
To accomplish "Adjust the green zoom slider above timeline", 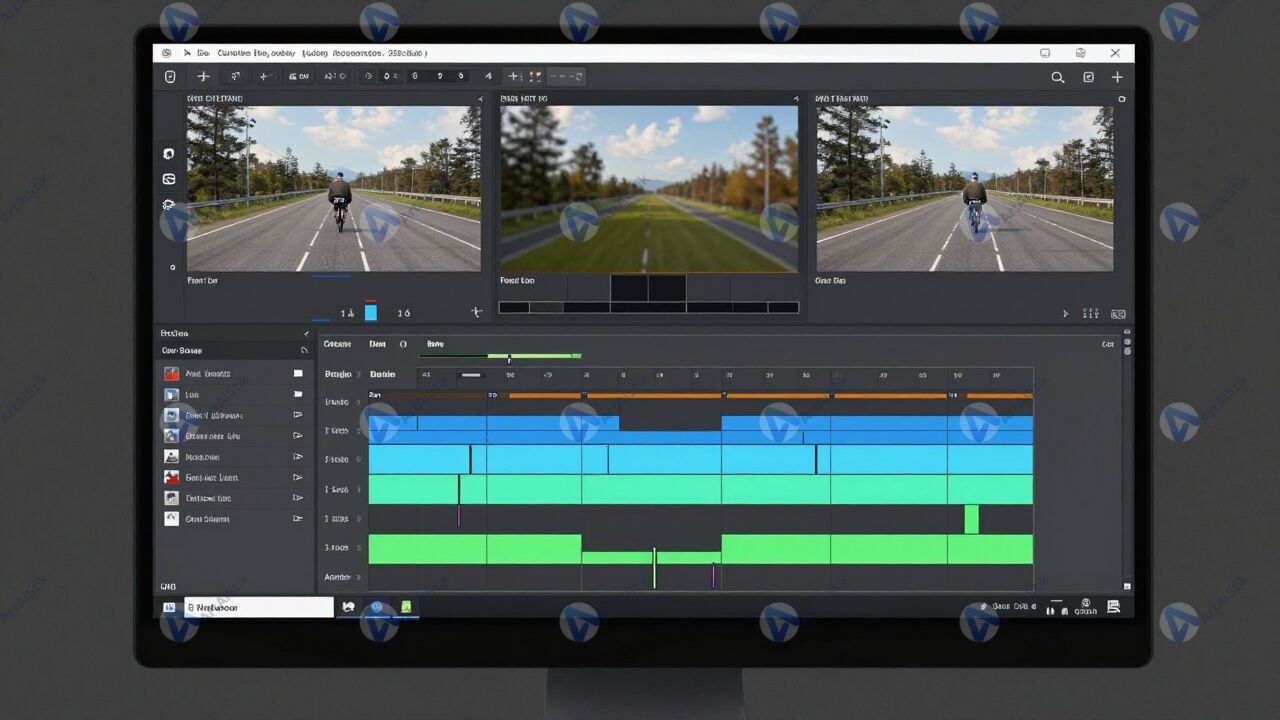I will [x=509, y=356].
